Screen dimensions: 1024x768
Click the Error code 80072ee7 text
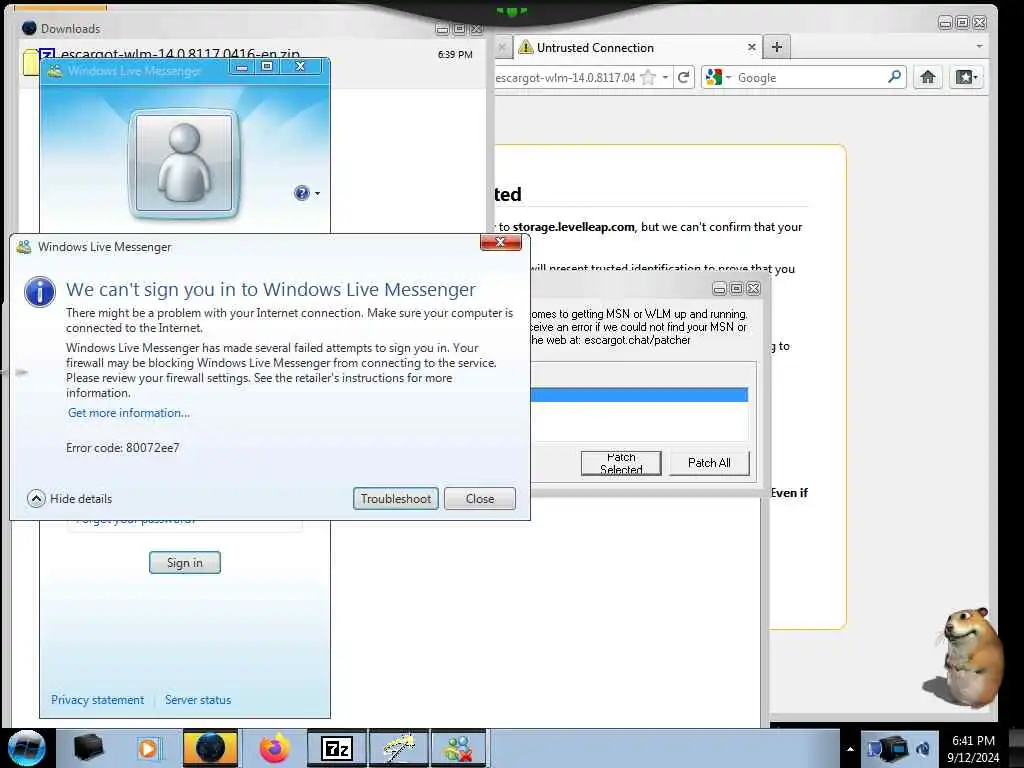coord(123,448)
